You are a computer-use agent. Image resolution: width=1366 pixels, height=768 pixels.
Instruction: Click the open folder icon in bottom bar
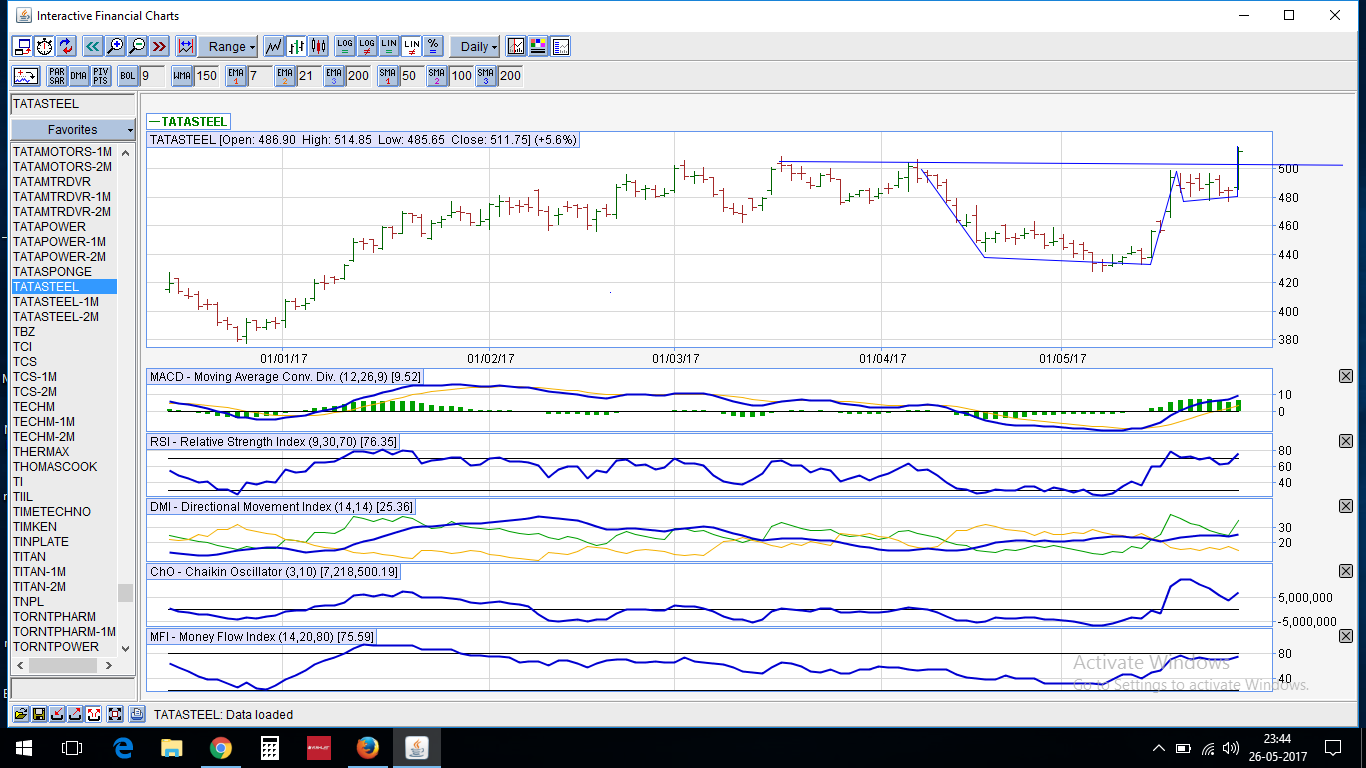[20, 714]
